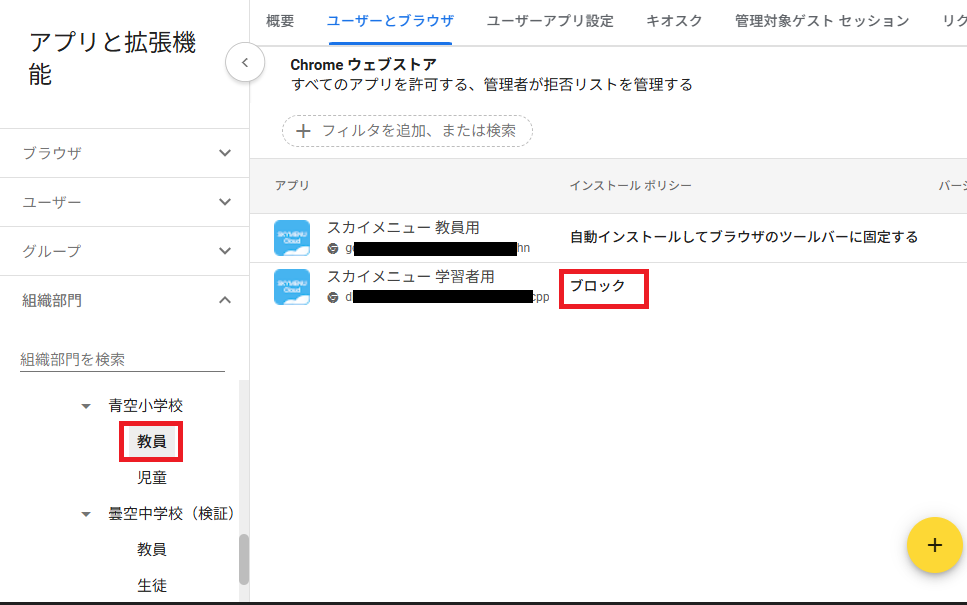Open the ユーザーアプリ設定 tab
This screenshot has width=967, height=605.
(550, 21)
